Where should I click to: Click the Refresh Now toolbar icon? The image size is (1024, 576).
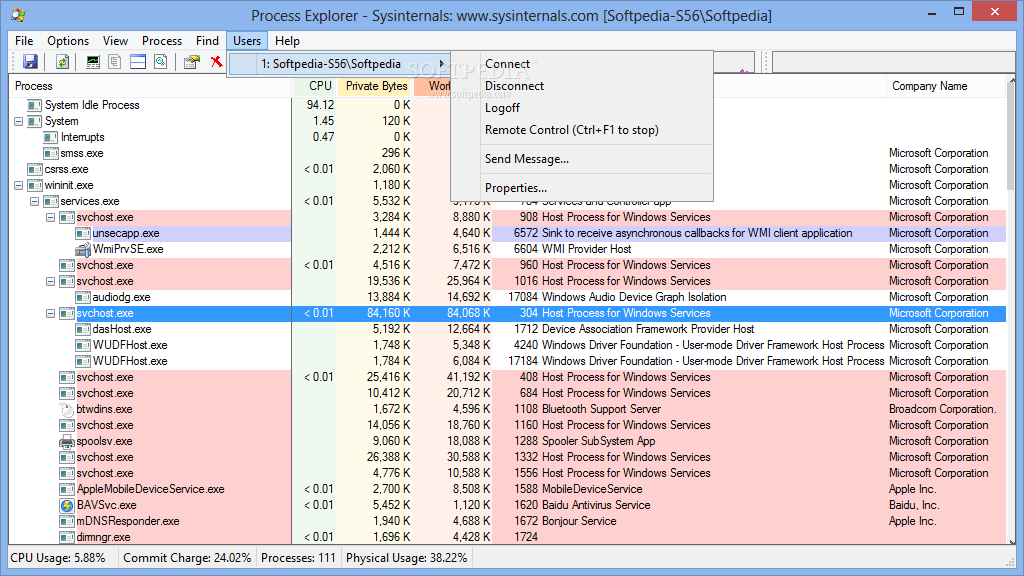point(63,62)
